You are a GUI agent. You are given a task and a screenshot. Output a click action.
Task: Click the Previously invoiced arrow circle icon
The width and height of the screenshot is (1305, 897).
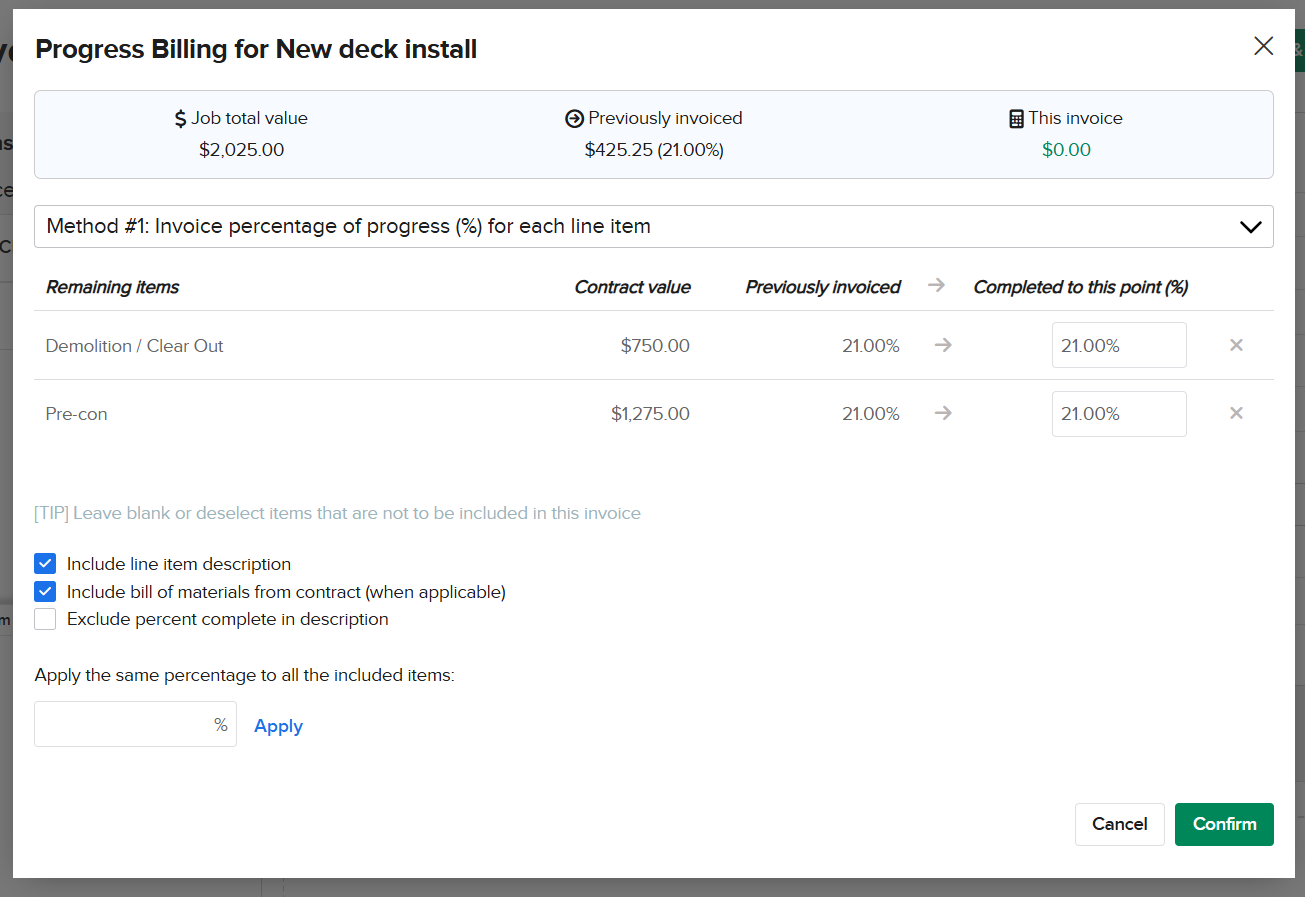click(x=574, y=119)
